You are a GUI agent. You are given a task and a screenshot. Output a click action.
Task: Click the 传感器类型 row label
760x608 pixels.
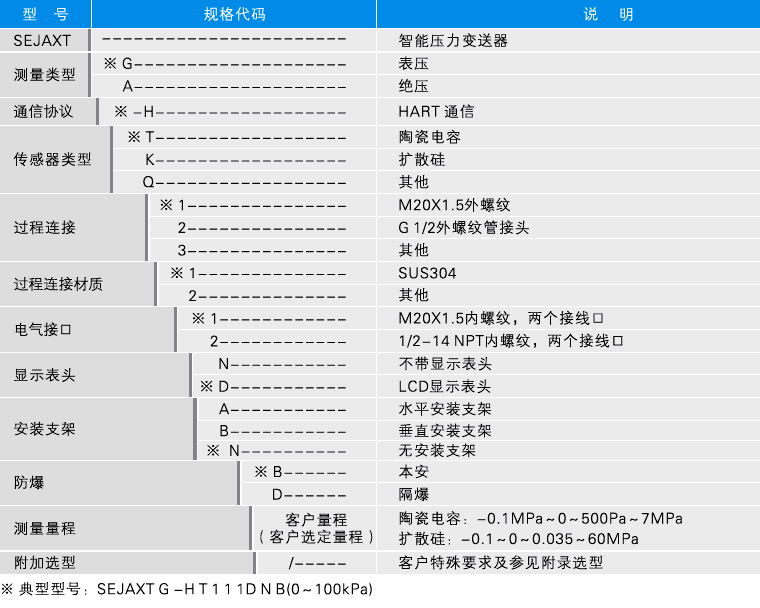[x=52, y=159]
